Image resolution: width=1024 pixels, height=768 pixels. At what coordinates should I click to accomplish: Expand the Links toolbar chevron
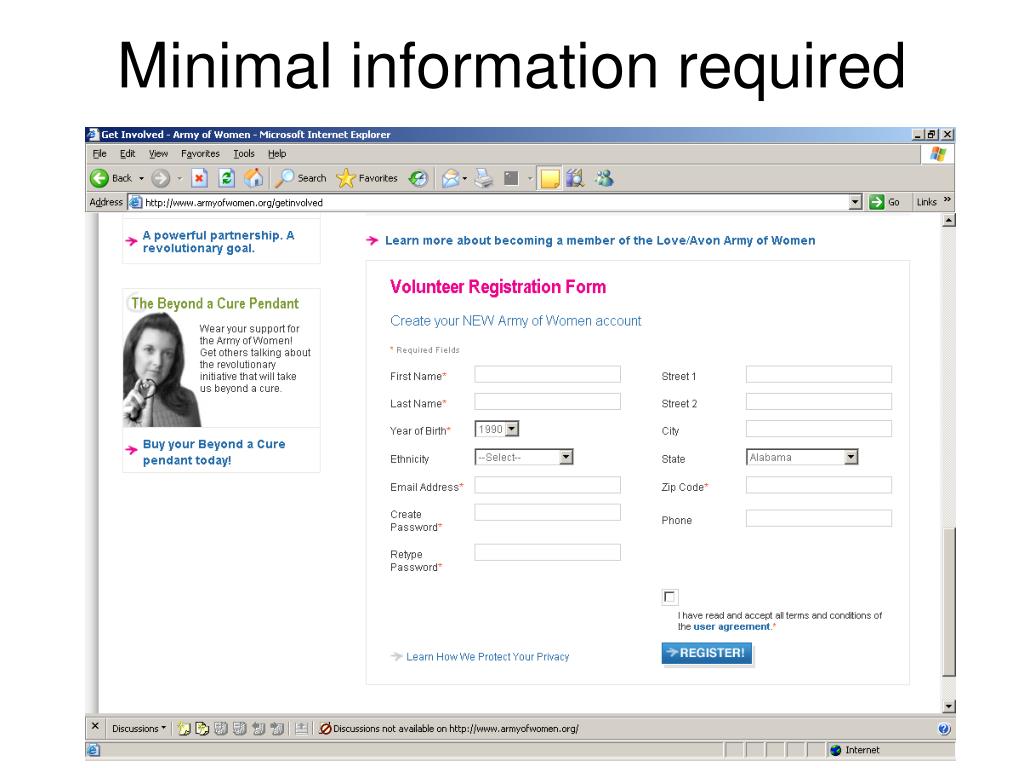point(947,200)
